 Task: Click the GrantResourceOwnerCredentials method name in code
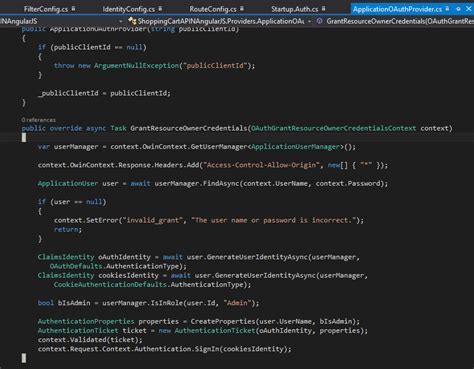coord(189,128)
